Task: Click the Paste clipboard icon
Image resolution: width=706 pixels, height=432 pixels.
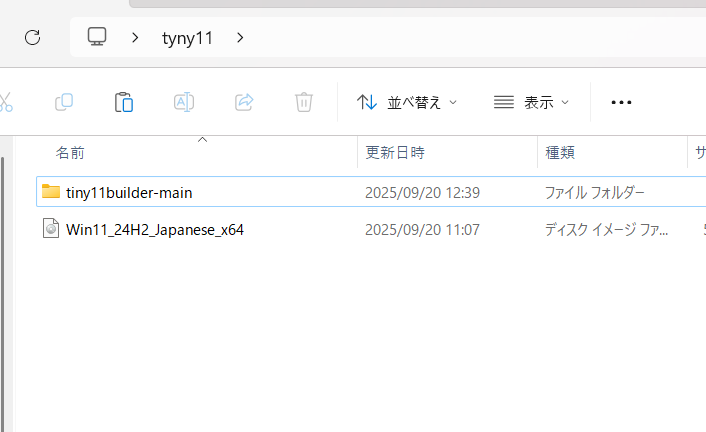Action: pyautogui.click(x=124, y=102)
